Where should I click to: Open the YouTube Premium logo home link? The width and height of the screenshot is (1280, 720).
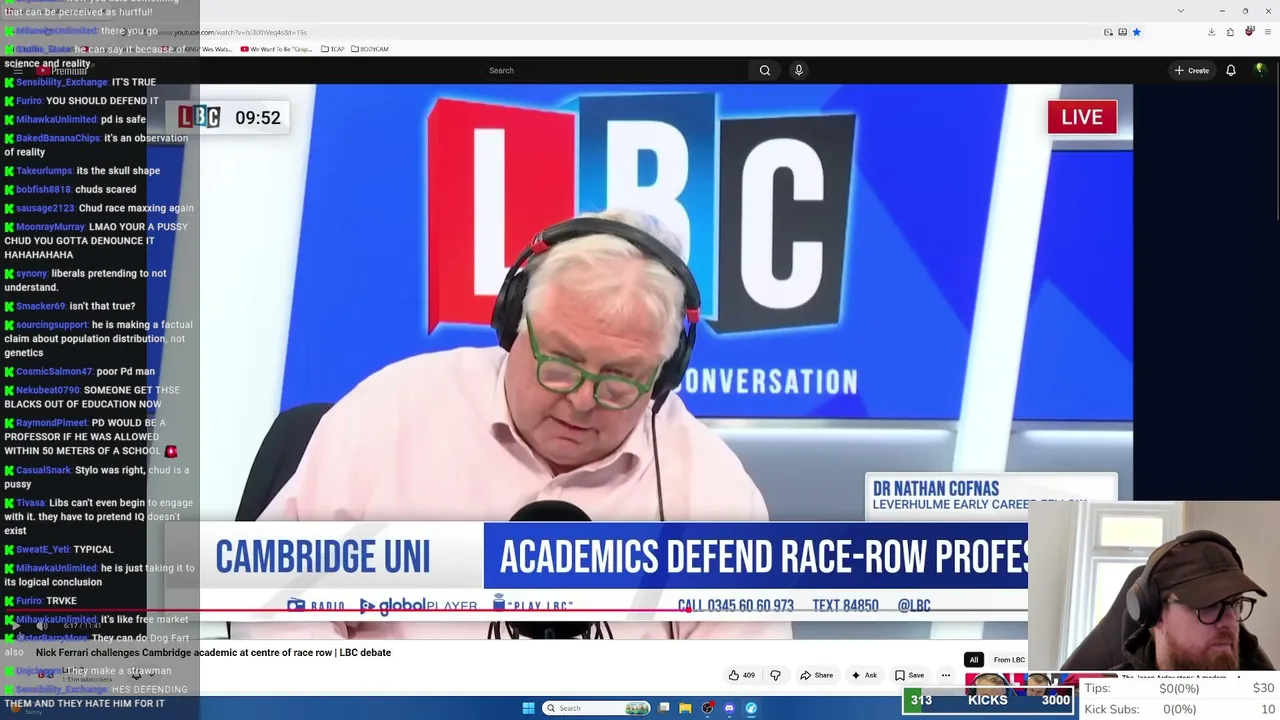[x=62, y=71]
